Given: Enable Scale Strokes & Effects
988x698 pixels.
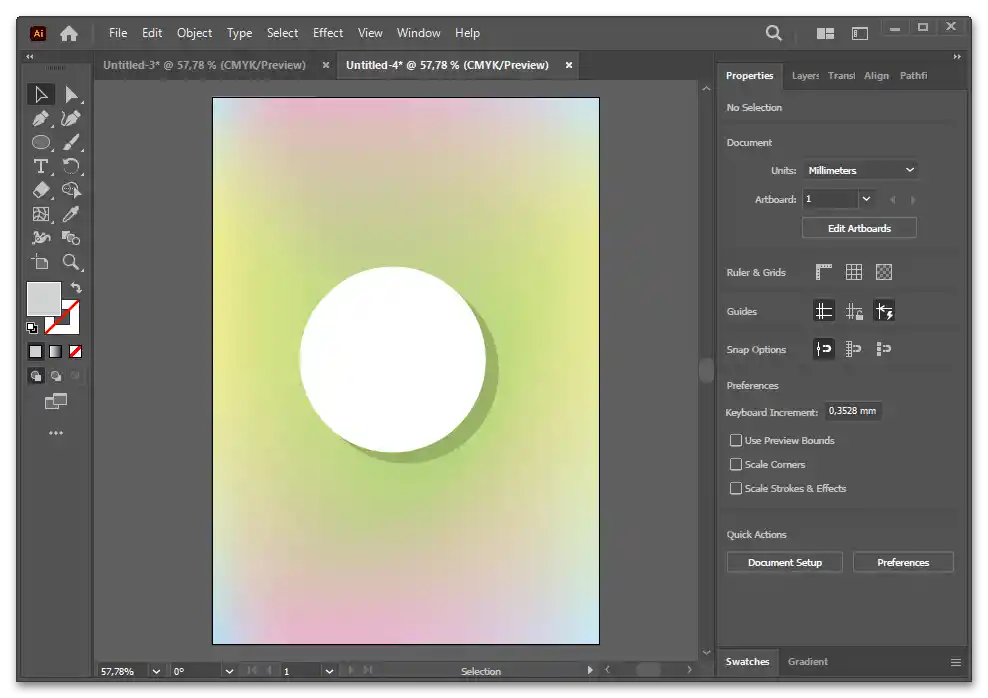Looking at the screenshot, I should pyautogui.click(x=736, y=488).
